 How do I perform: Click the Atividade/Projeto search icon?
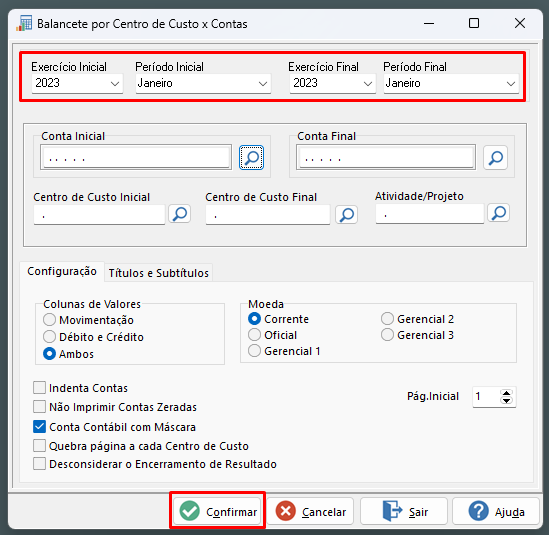(499, 213)
